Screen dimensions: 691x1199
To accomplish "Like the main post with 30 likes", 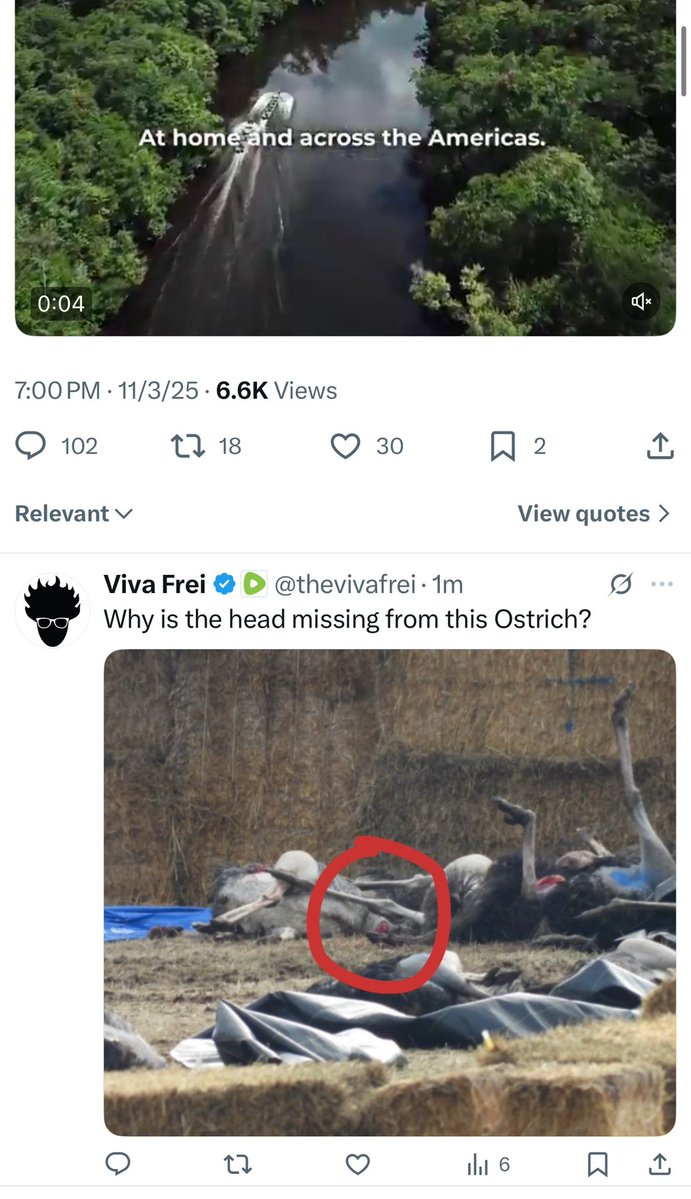I will (345, 446).
